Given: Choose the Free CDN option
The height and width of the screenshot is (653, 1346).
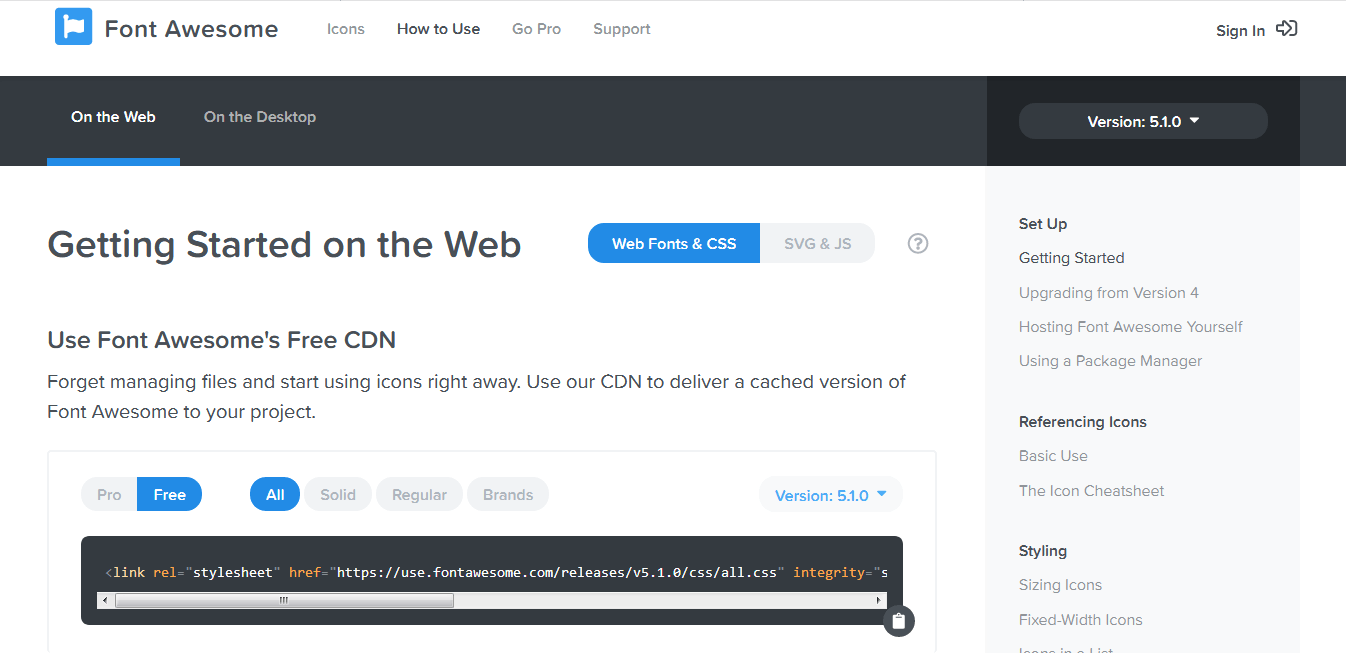Looking at the screenshot, I should tap(169, 494).
